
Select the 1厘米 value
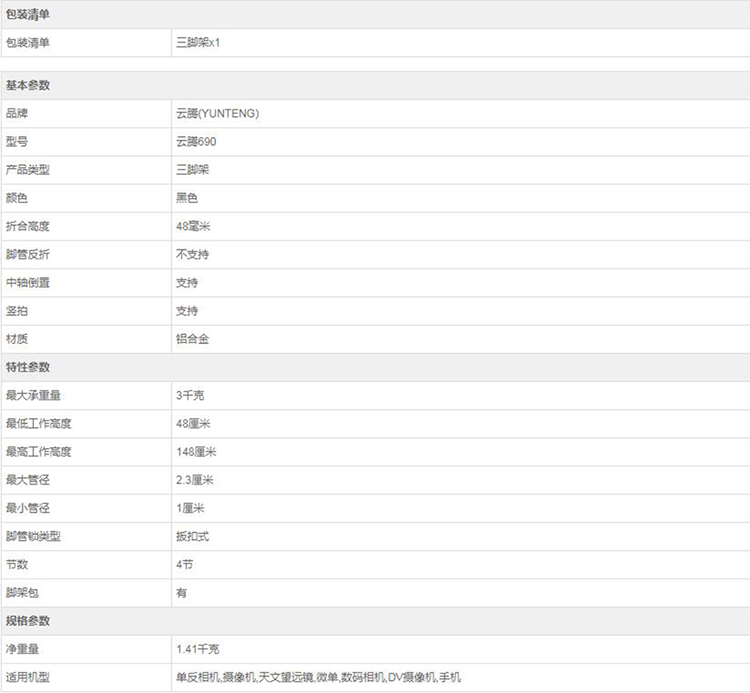coord(190,508)
